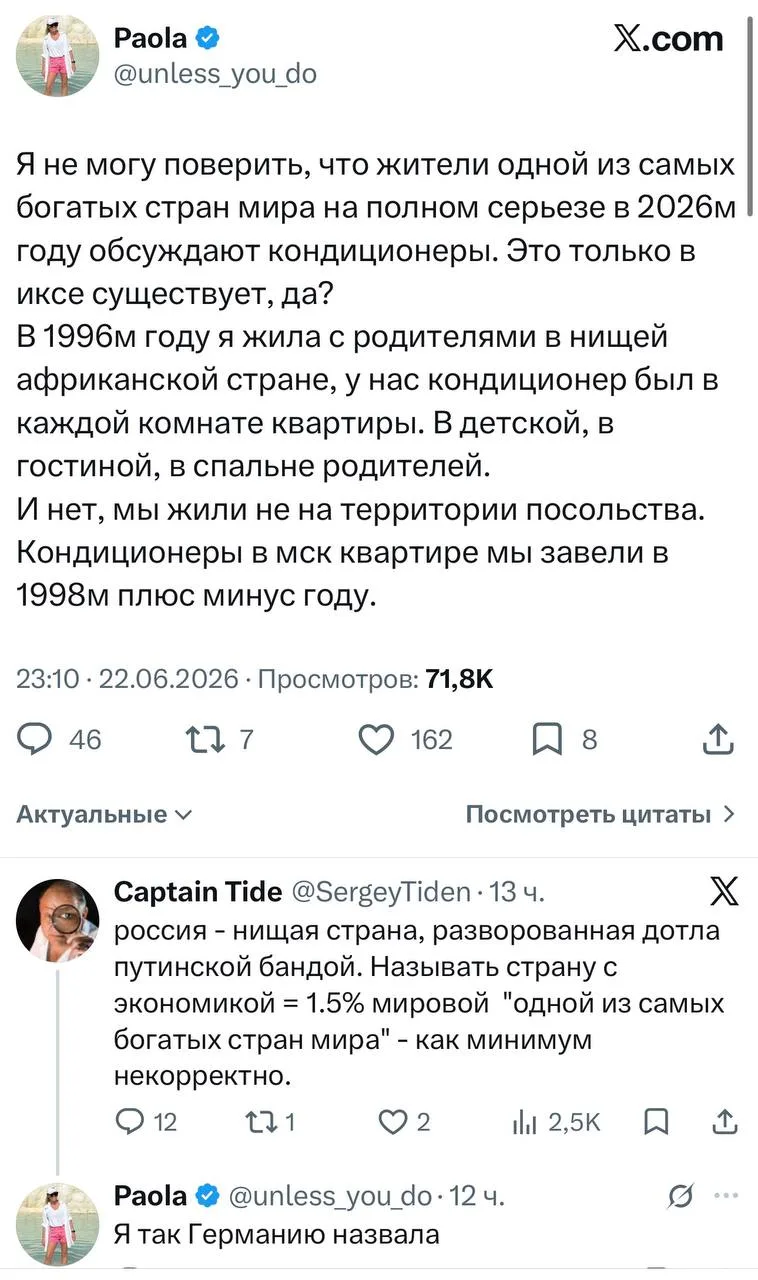Screen dimensions: 758x1280
Task: View analytics of Captain Tide's reply
Action: pyautogui.click(x=524, y=1122)
